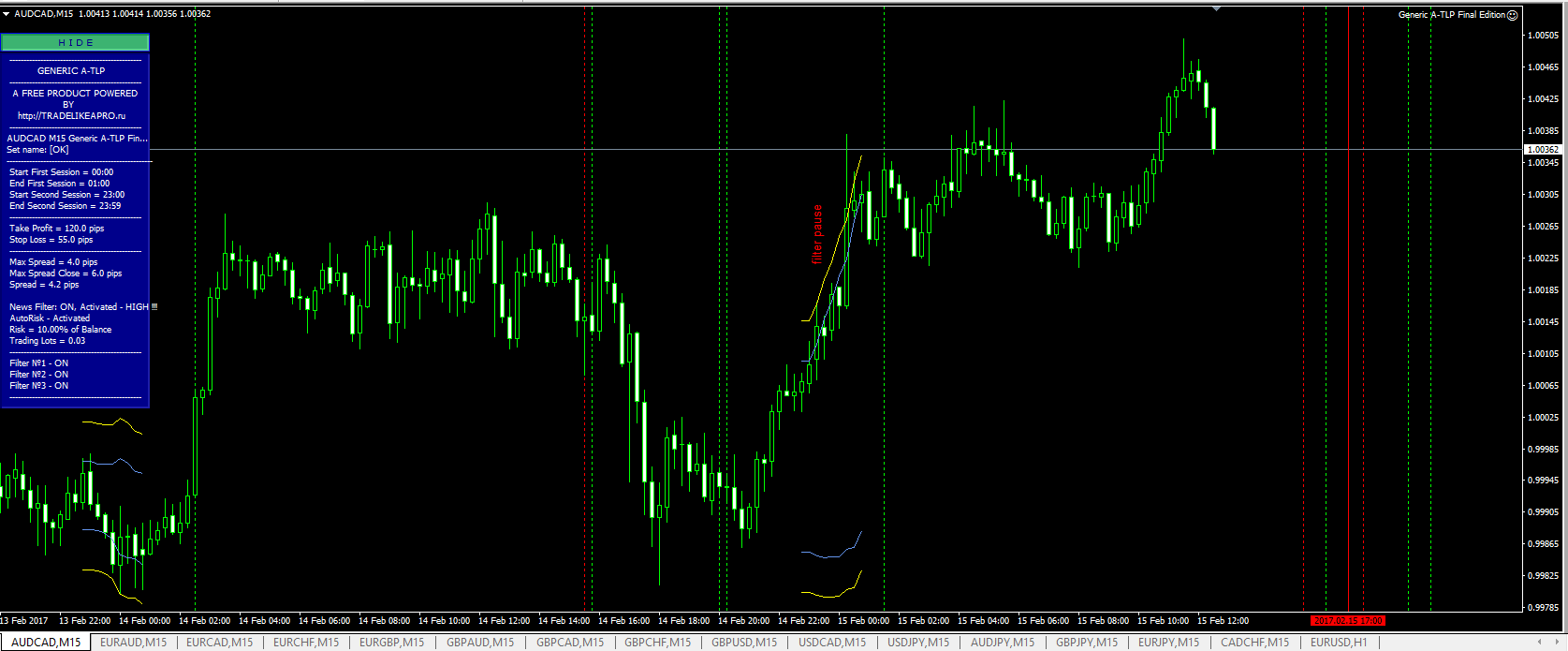
Task: Click the current price label 1.00362
Action: [1543, 150]
